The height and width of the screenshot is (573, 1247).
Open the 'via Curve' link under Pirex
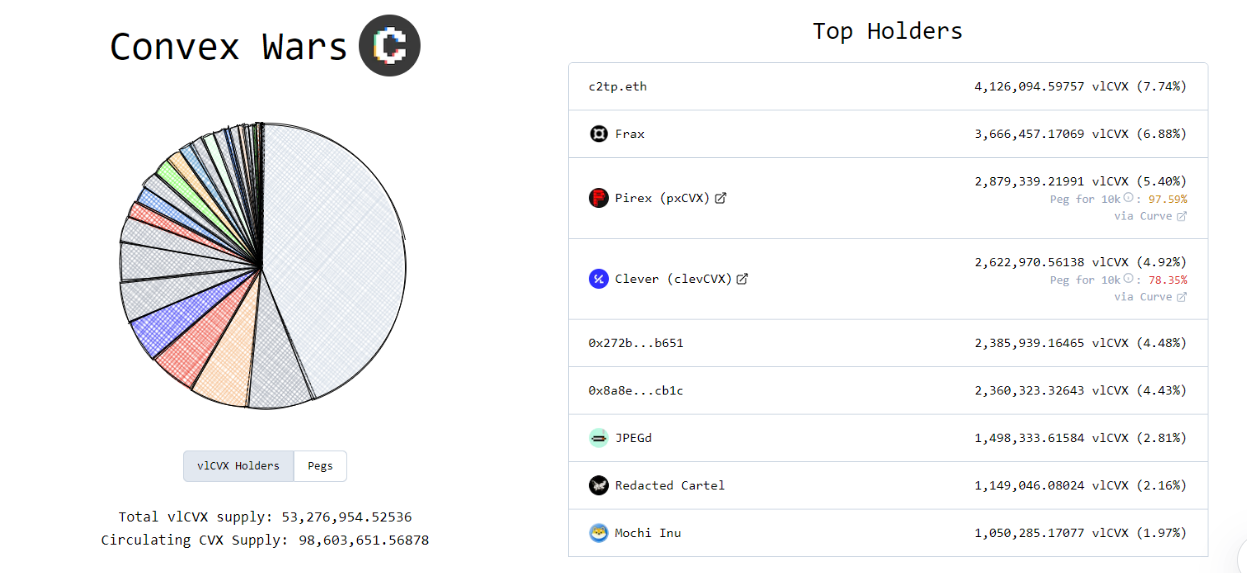(x=1150, y=216)
